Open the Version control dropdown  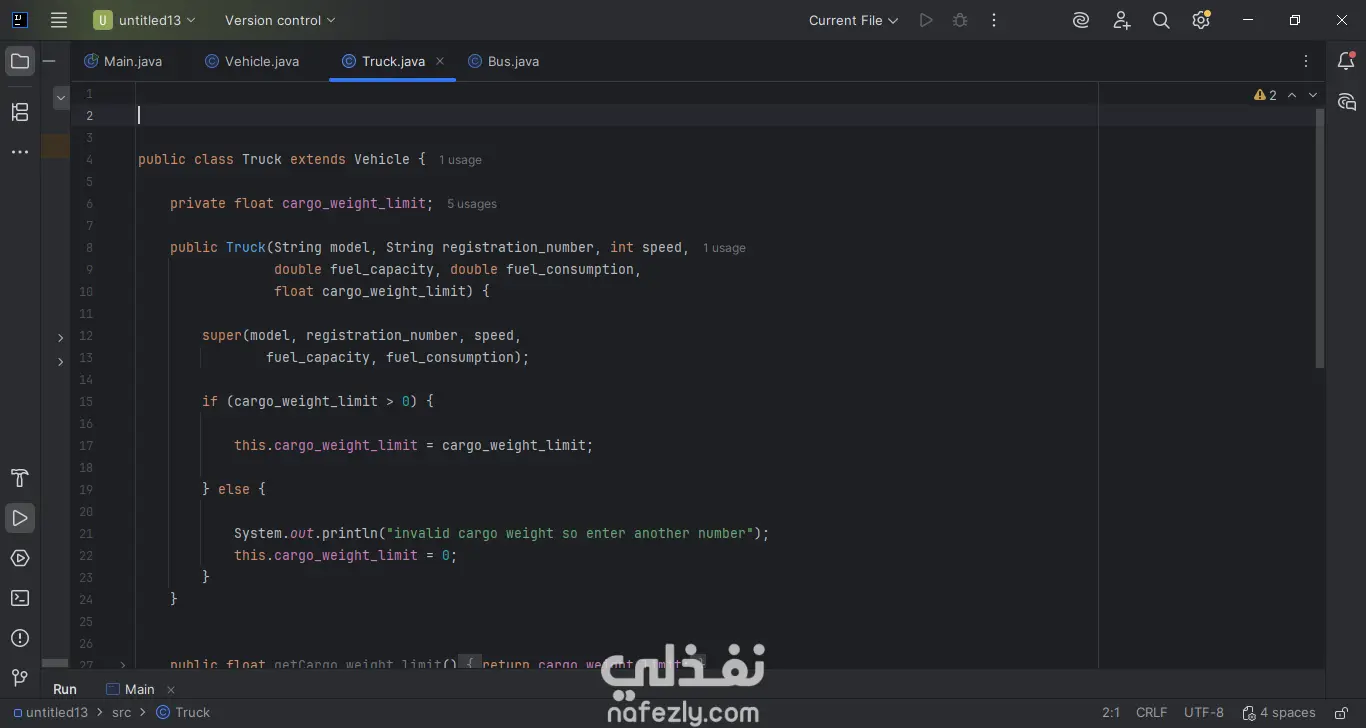pos(280,20)
